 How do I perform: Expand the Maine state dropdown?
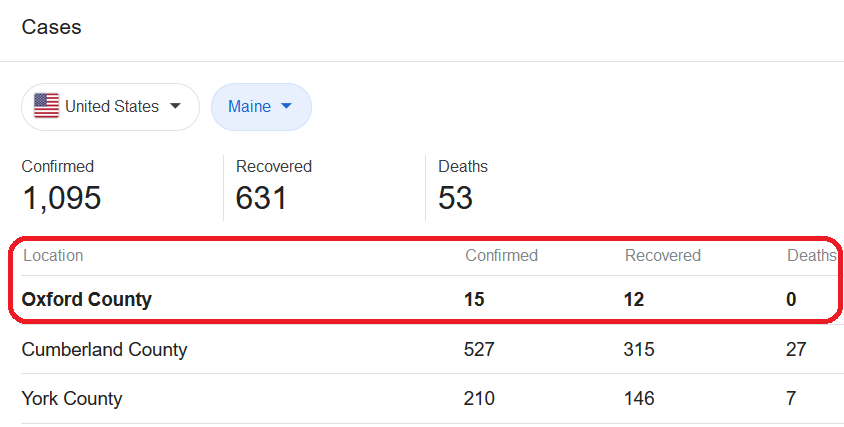tap(261, 107)
